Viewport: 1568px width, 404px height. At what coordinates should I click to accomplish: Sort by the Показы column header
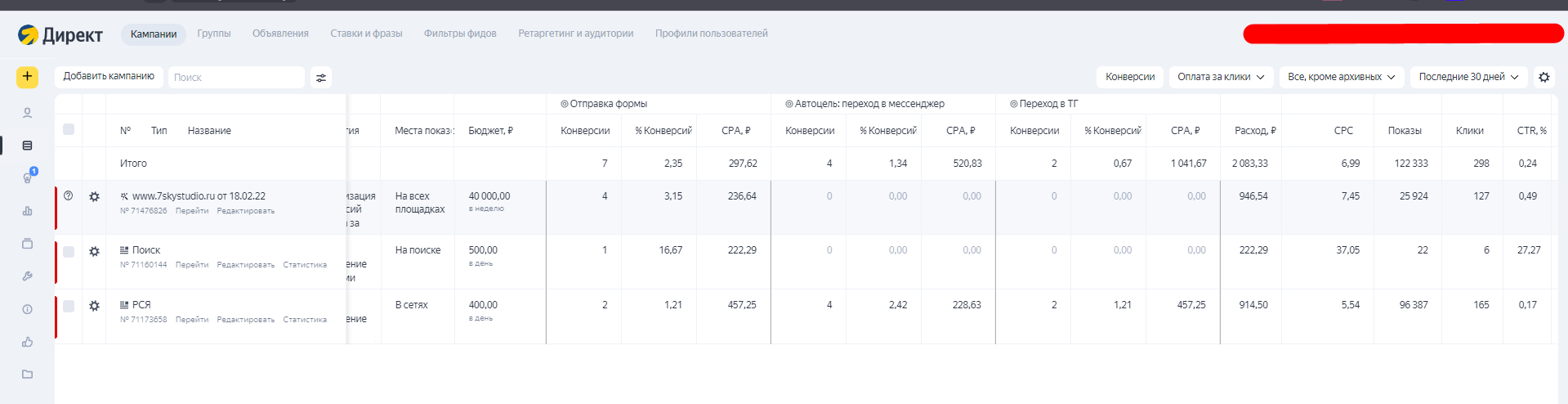[x=1405, y=131]
